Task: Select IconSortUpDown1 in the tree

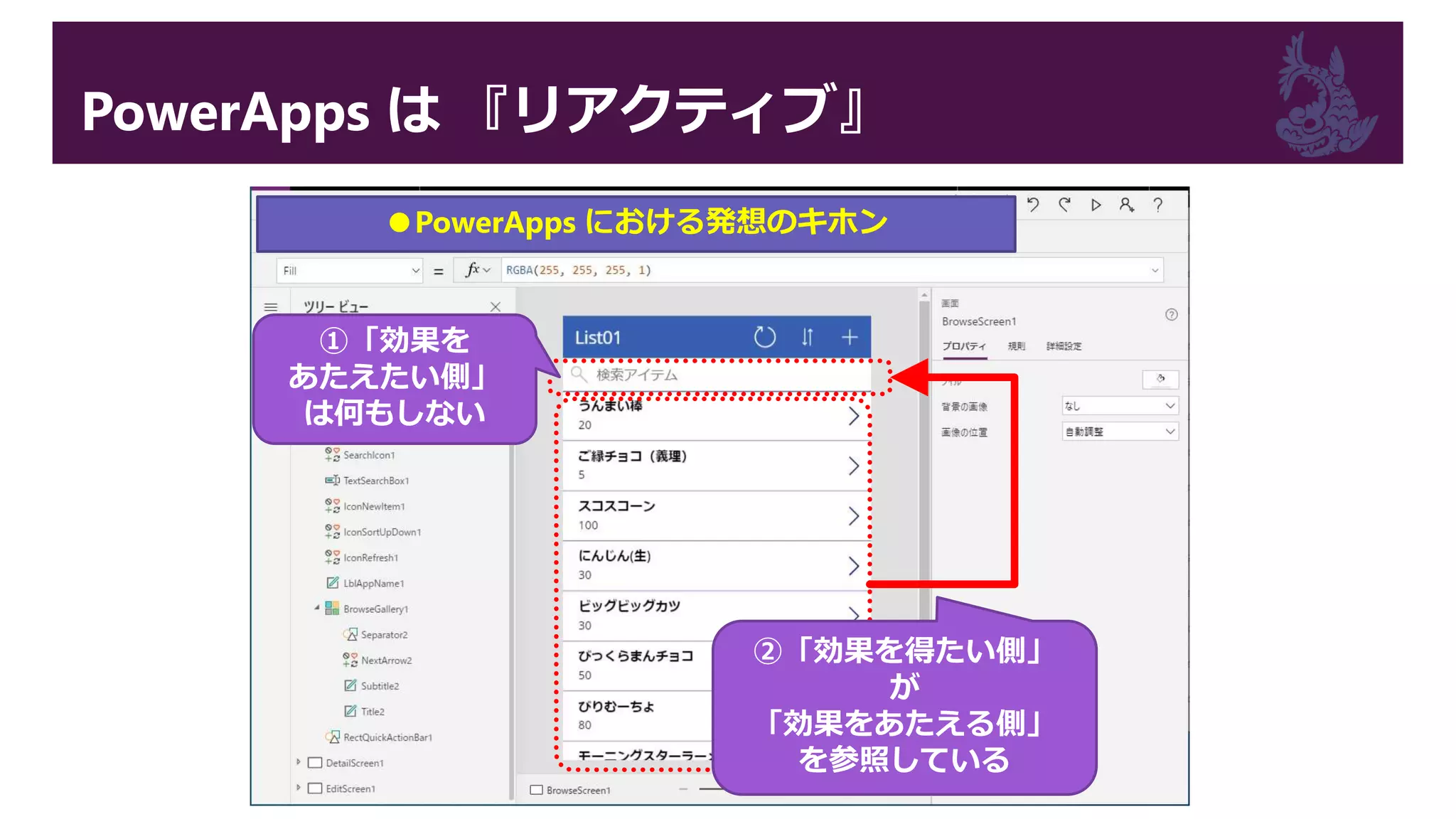Action: (382, 532)
